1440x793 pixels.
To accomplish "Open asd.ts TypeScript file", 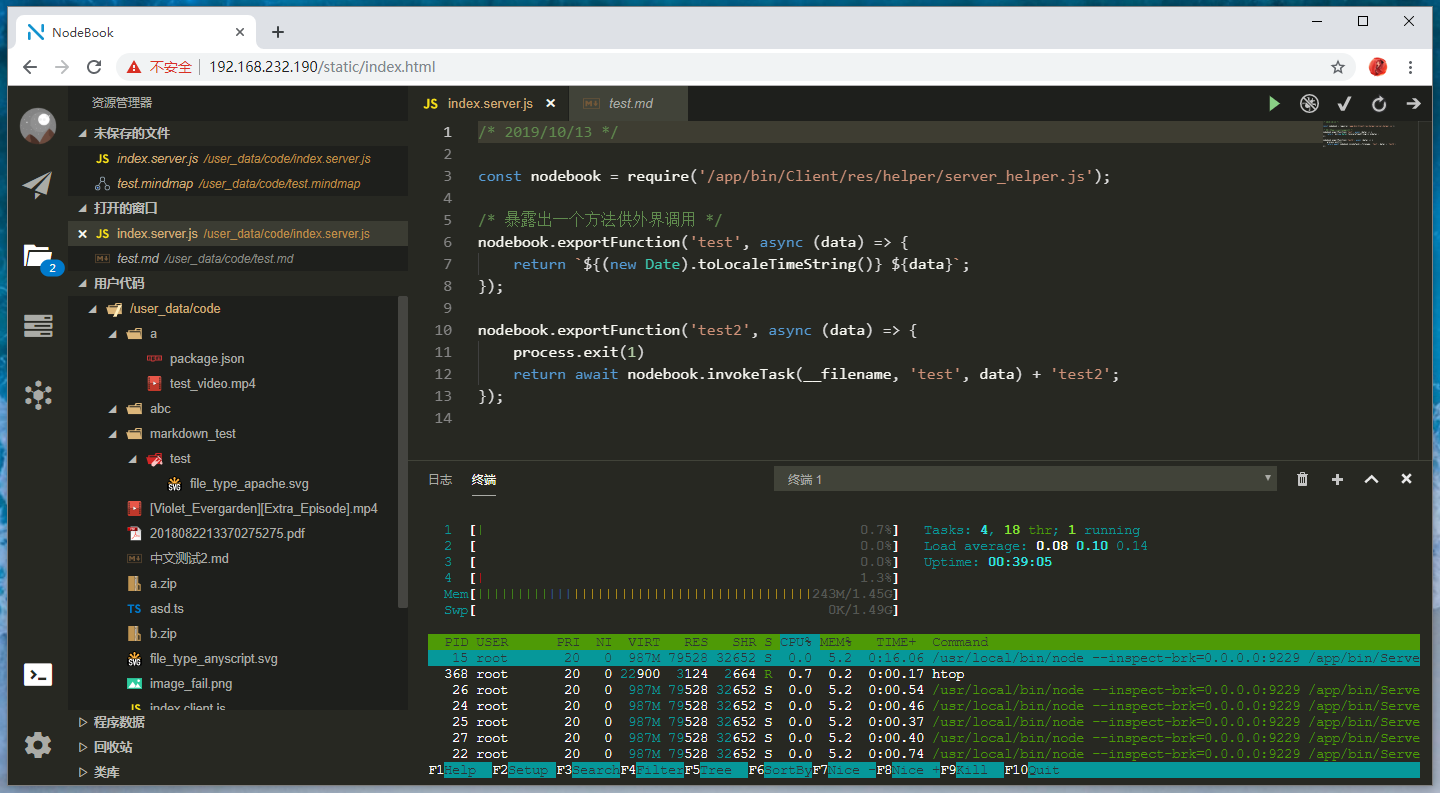I will point(167,609).
